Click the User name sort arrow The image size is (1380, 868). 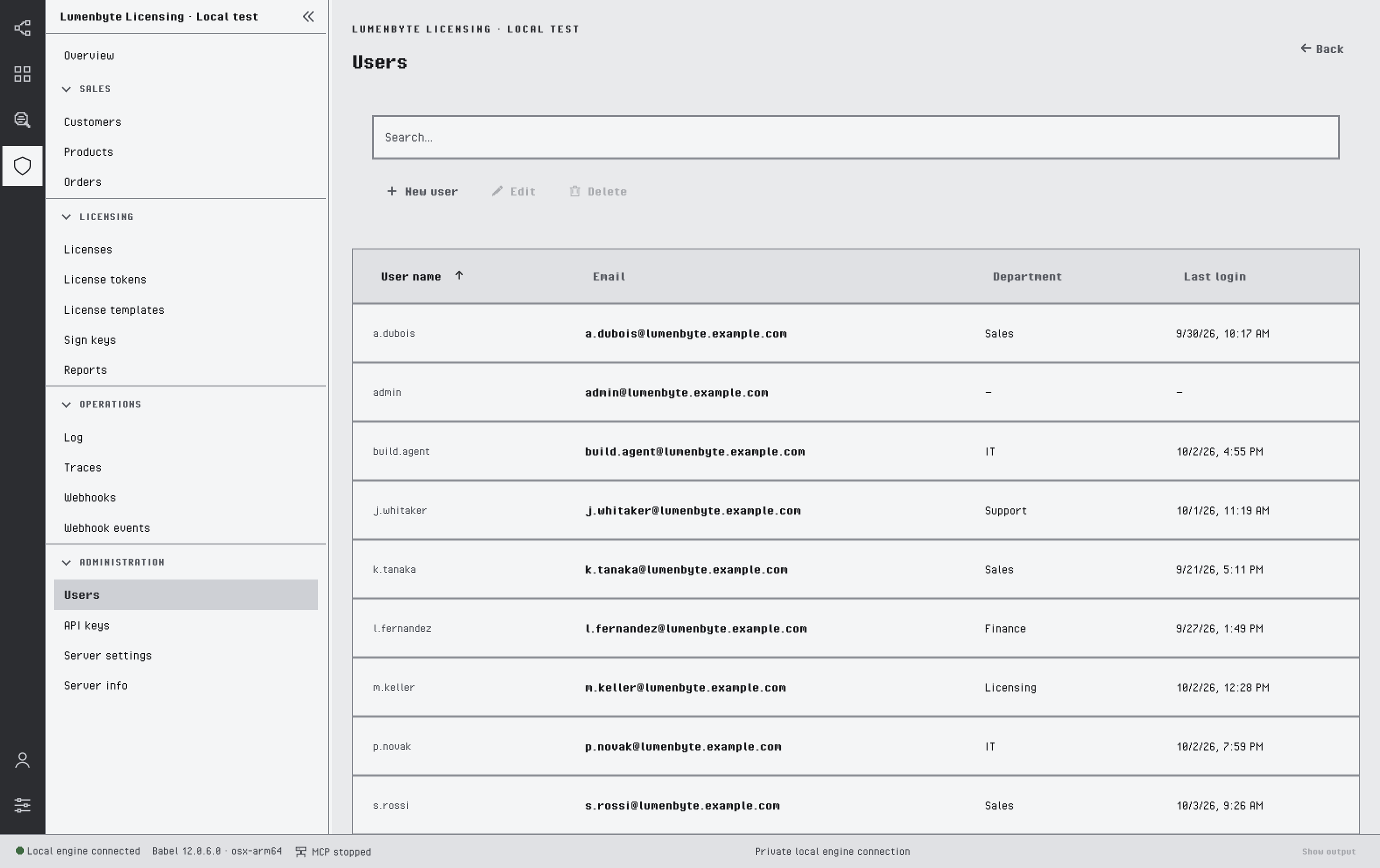(459, 275)
